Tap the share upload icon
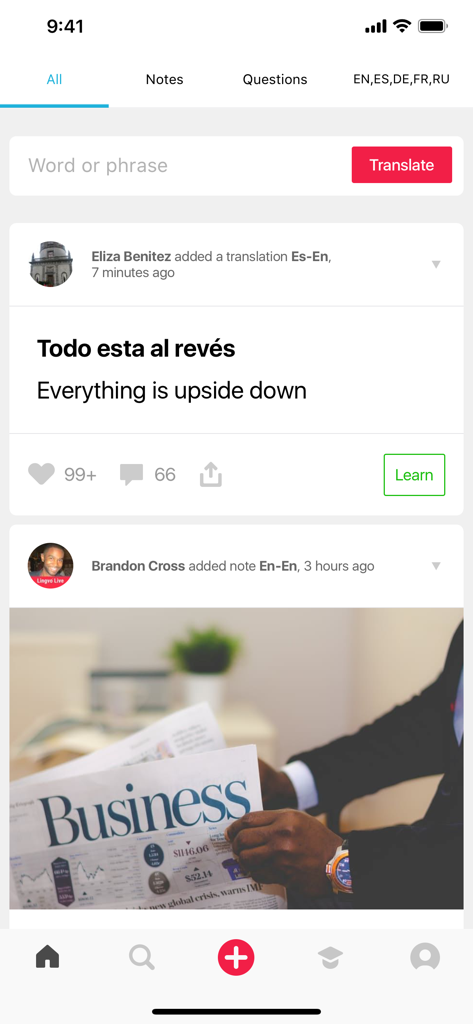473x1024 pixels. click(211, 475)
